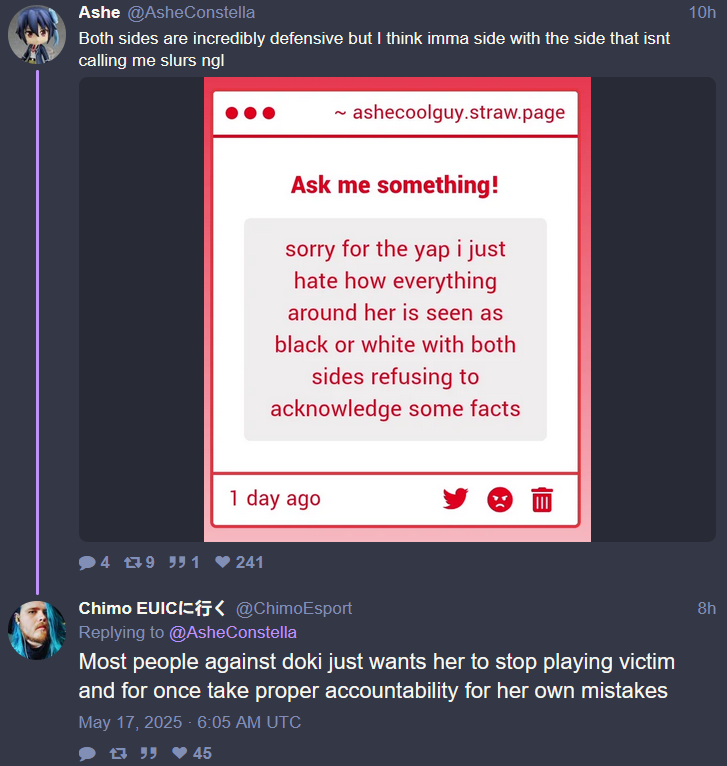Click the angry face icon in the image
The width and height of the screenshot is (727, 766).
[500, 500]
